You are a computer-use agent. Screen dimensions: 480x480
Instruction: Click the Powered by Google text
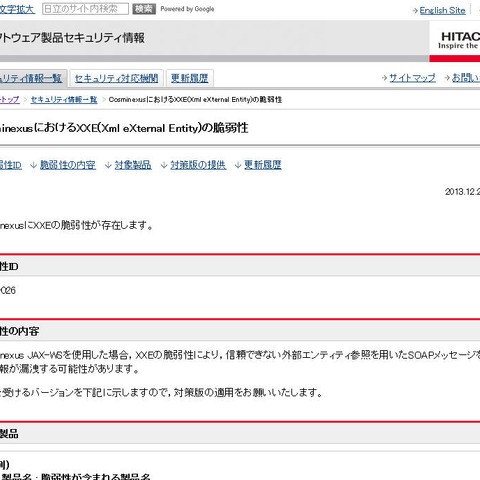pyautogui.click(x=187, y=9)
